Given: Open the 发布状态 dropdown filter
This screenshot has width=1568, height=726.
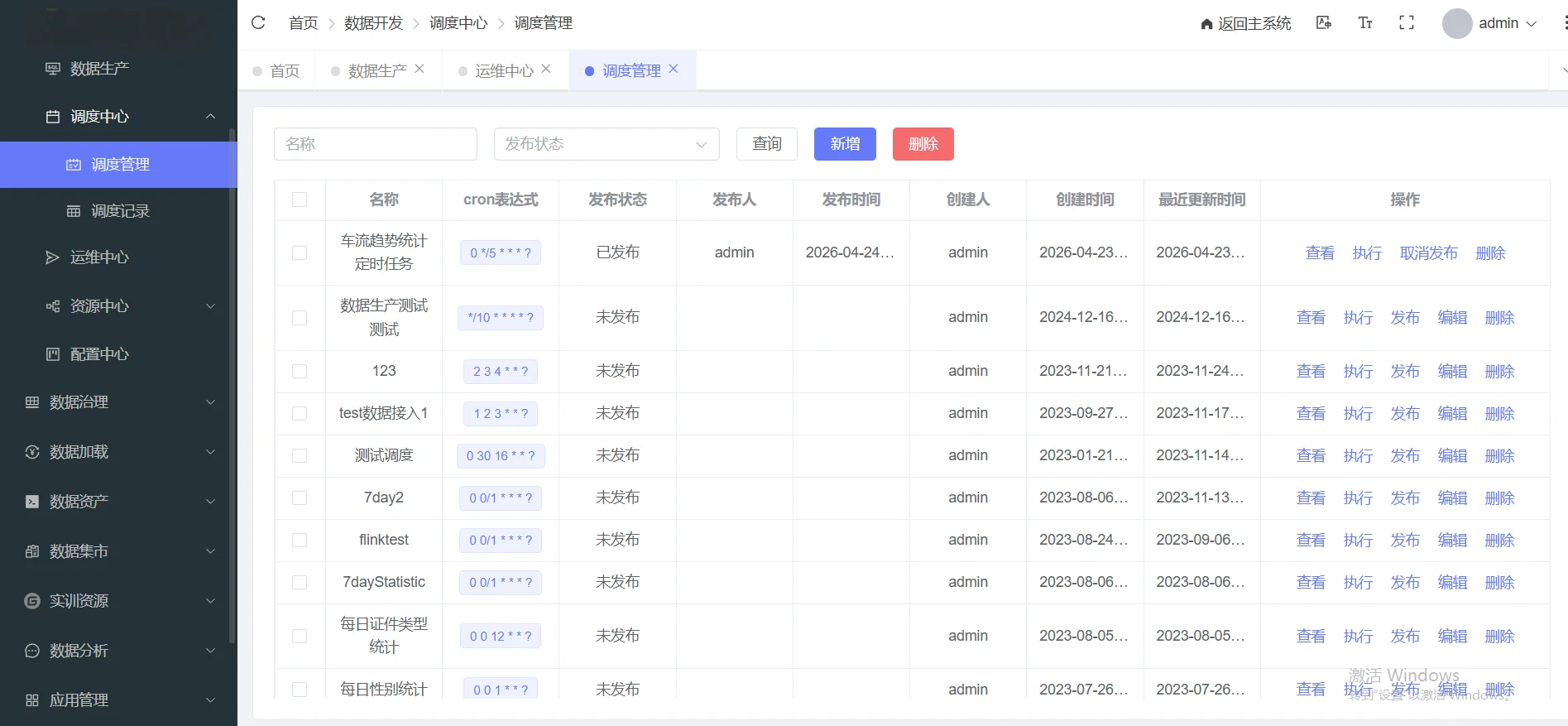Looking at the screenshot, I should [x=607, y=144].
